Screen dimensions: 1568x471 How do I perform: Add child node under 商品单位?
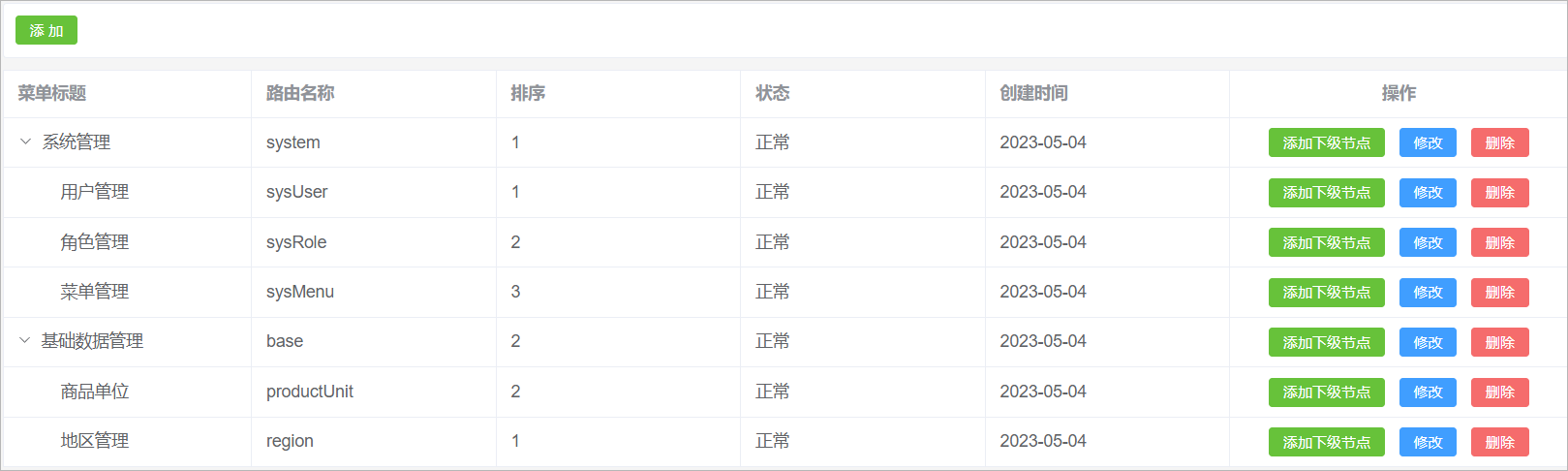click(x=1326, y=392)
